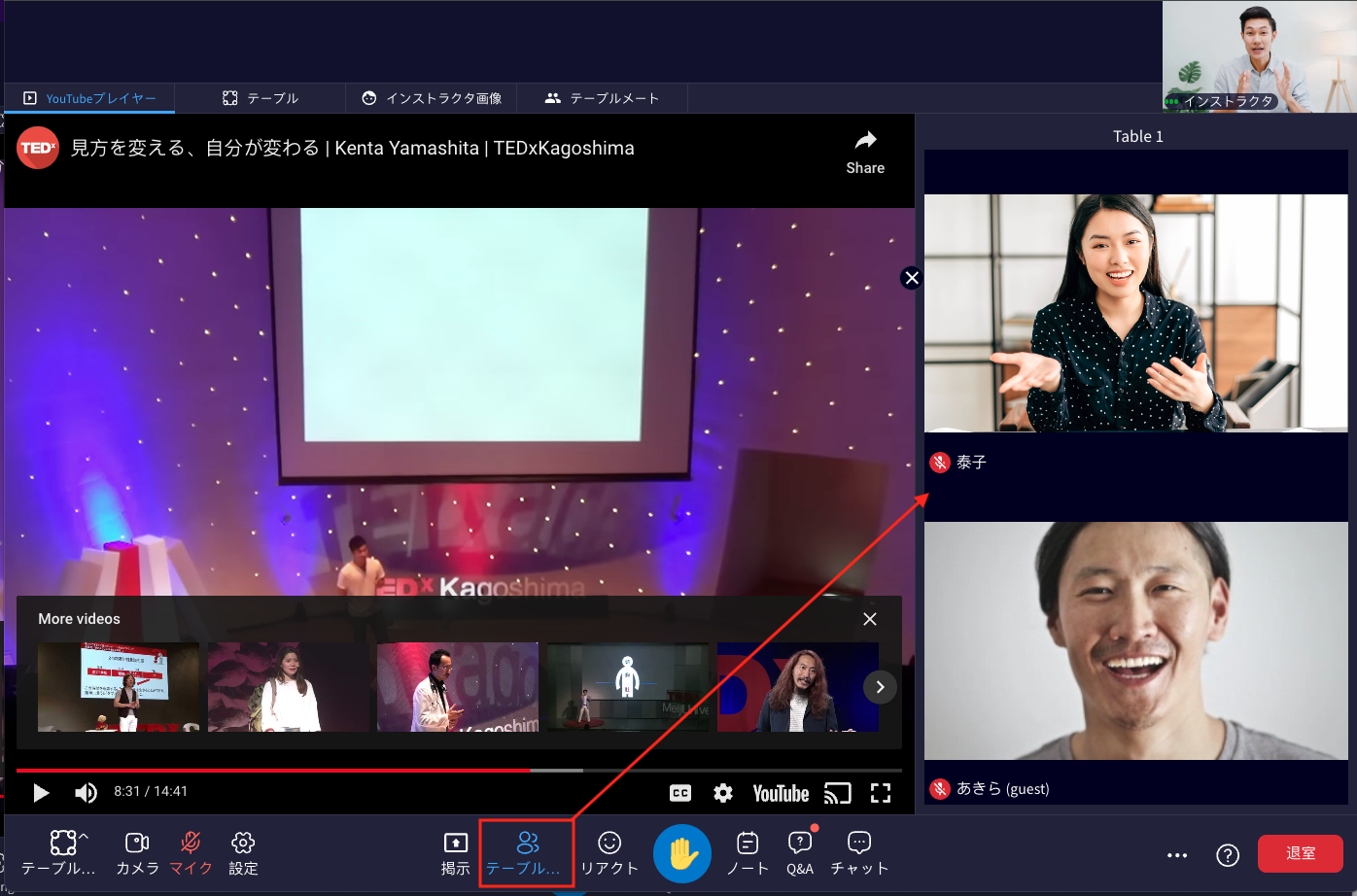
Task: Close the Table 1 side panel
Action: tap(912, 278)
